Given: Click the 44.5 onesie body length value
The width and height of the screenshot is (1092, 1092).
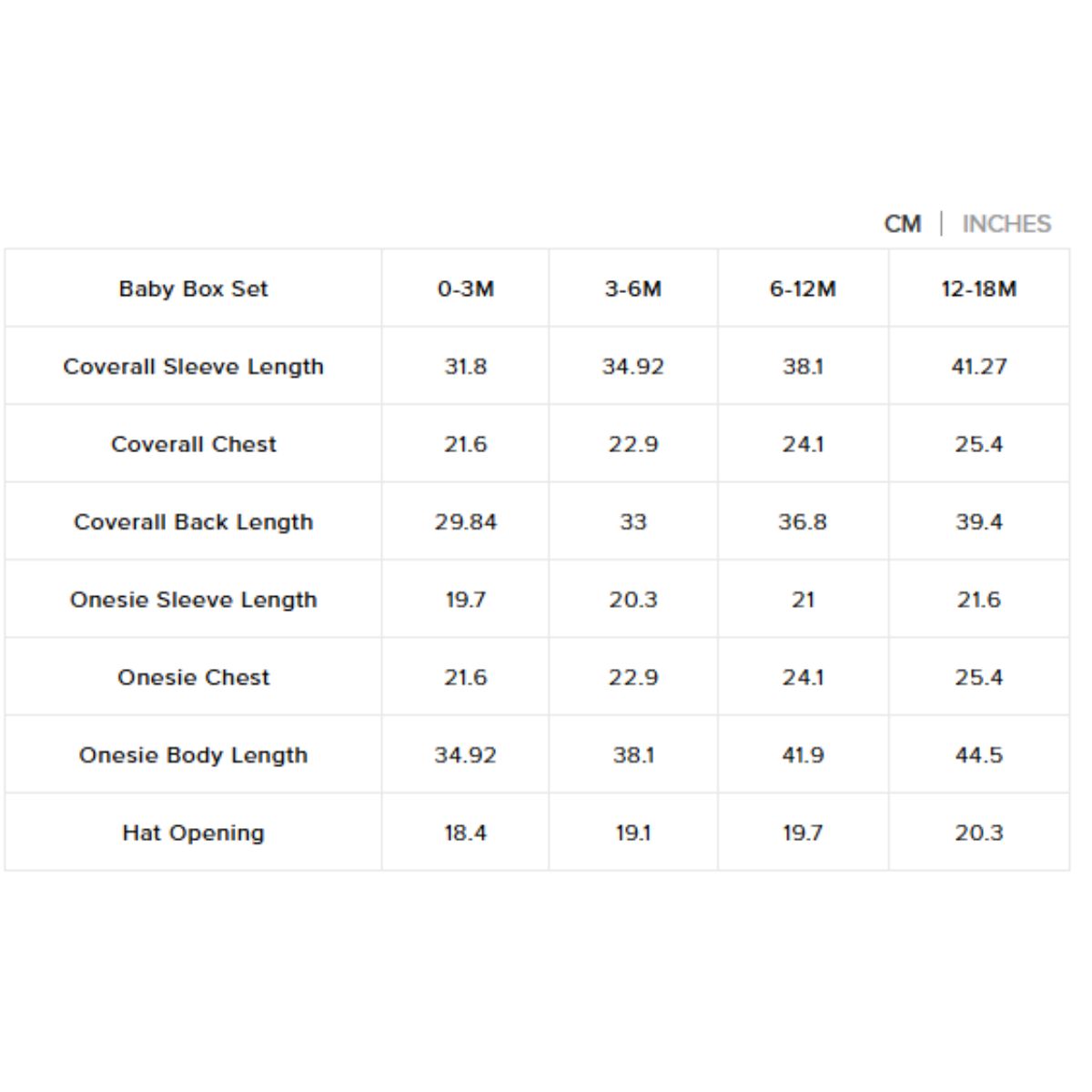Looking at the screenshot, I should [x=979, y=755].
